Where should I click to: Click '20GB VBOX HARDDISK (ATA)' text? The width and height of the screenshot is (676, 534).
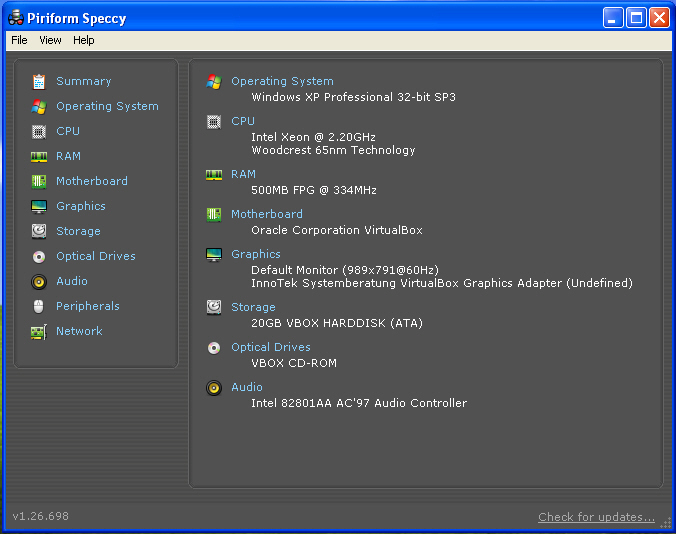337,323
